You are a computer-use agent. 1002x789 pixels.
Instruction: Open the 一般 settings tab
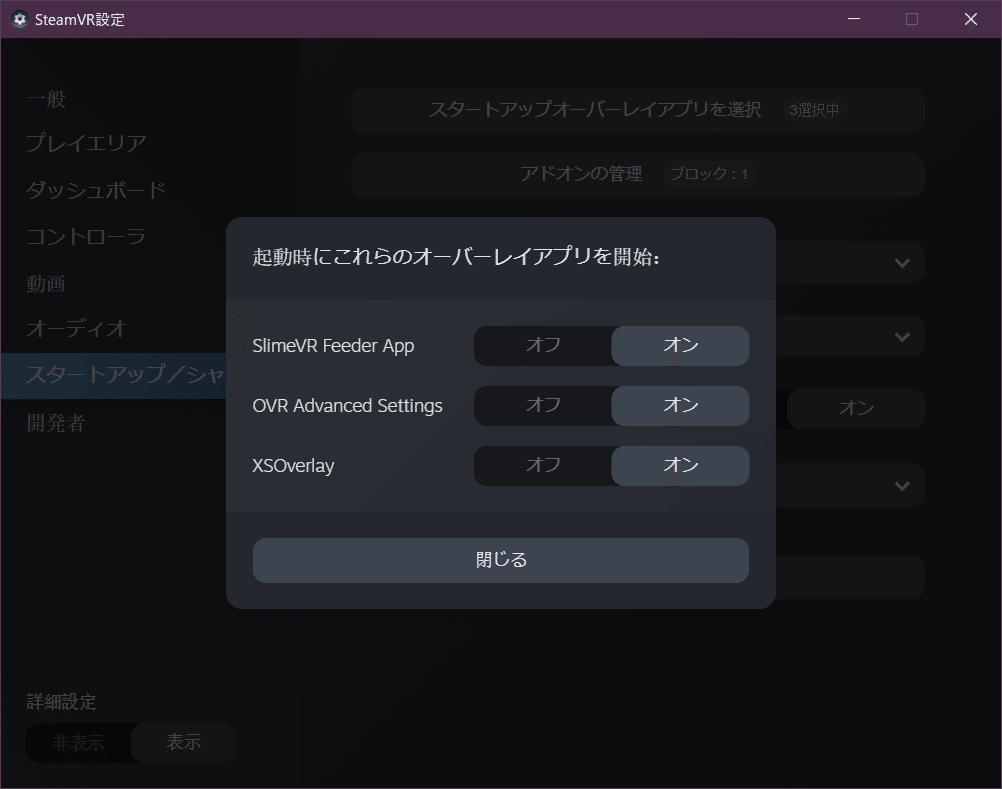click(46, 99)
